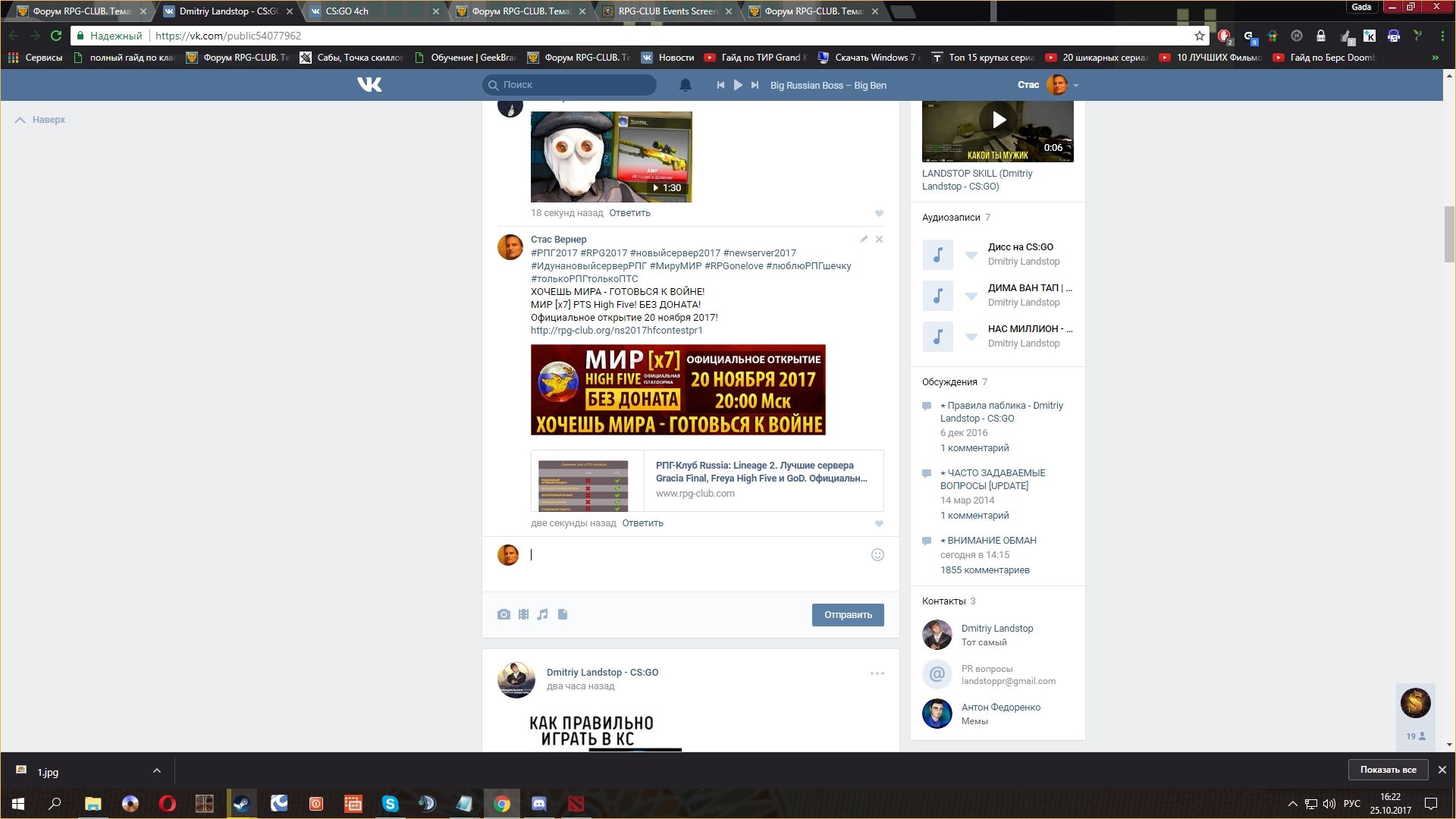
Task: Open the Новости bookmark
Action: [x=667, y=58]
